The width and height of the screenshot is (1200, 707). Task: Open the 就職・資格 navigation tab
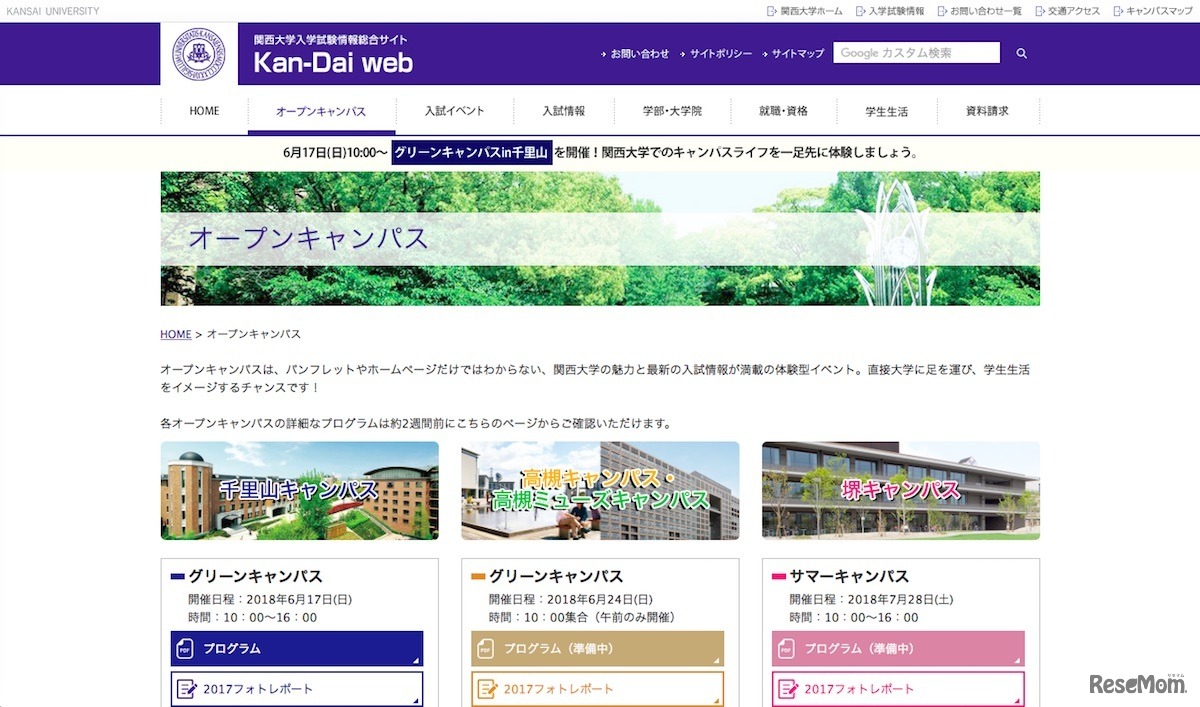(x=783, y=111)
